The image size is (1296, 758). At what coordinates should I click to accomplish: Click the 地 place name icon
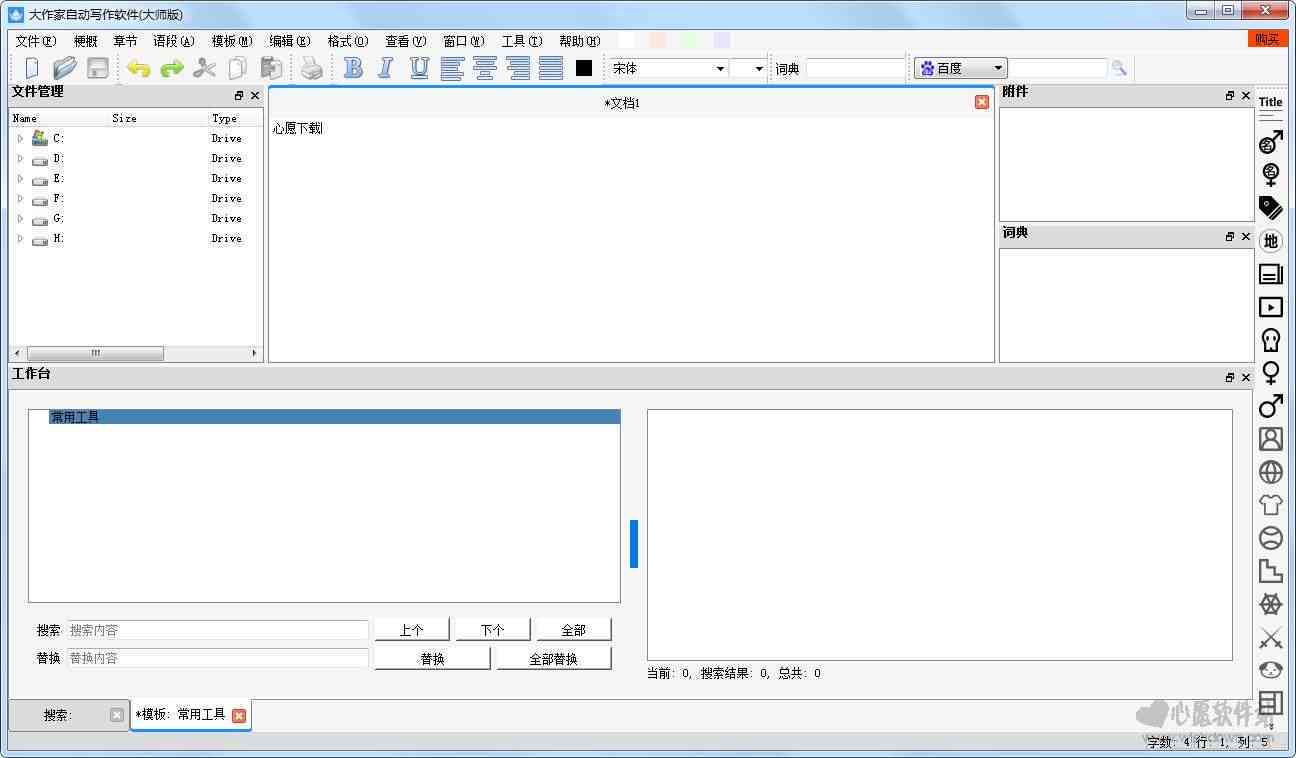click(x=1270, y=241)
